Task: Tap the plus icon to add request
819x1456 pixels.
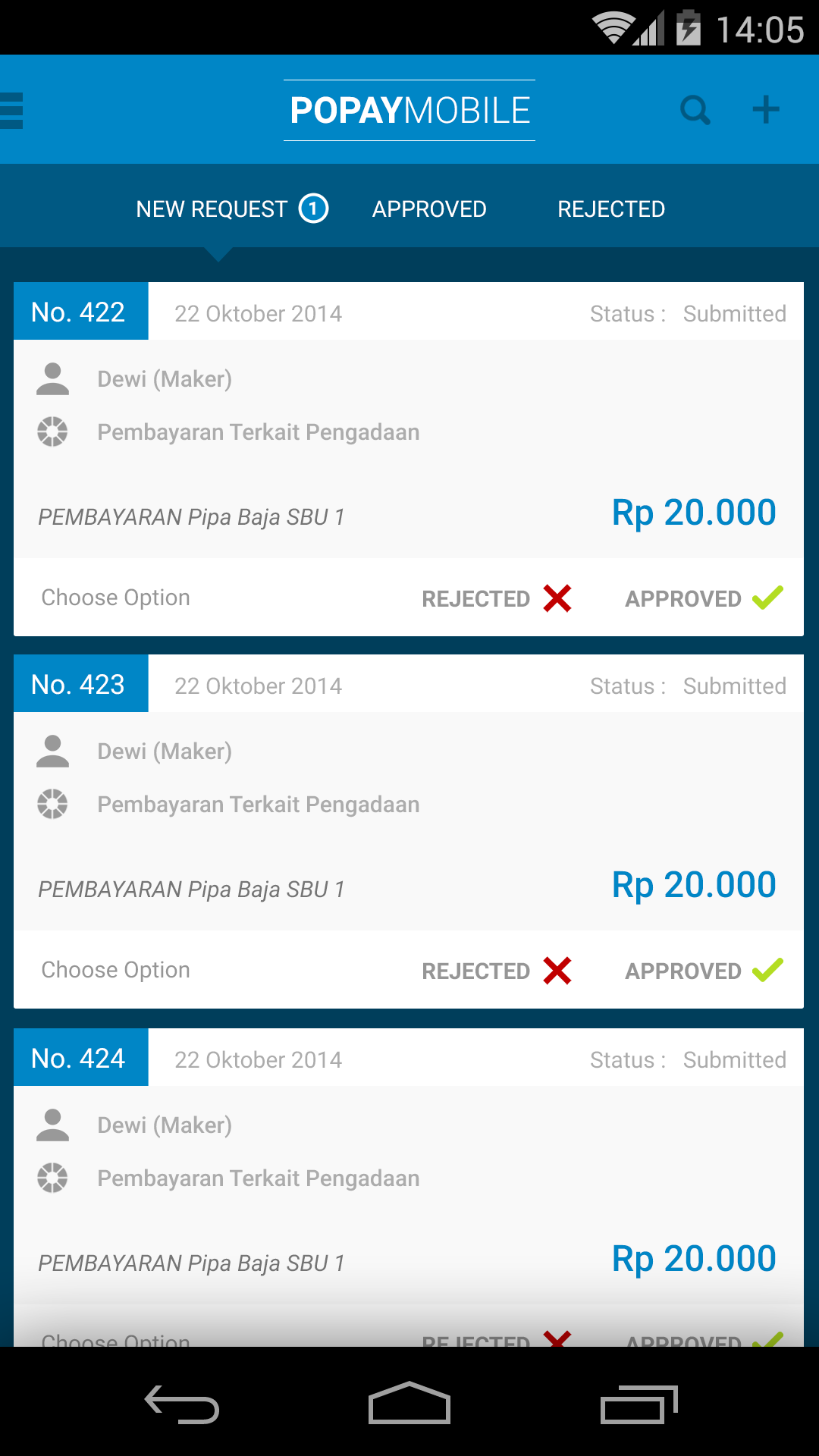Action: point(765,110)
